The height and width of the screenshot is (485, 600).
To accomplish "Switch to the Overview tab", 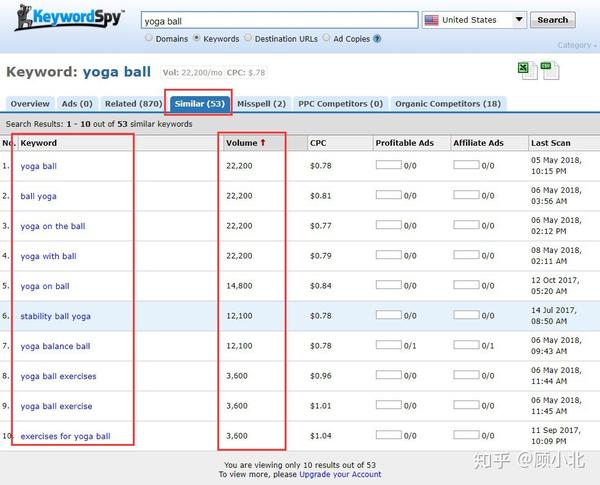I will 30,104.
